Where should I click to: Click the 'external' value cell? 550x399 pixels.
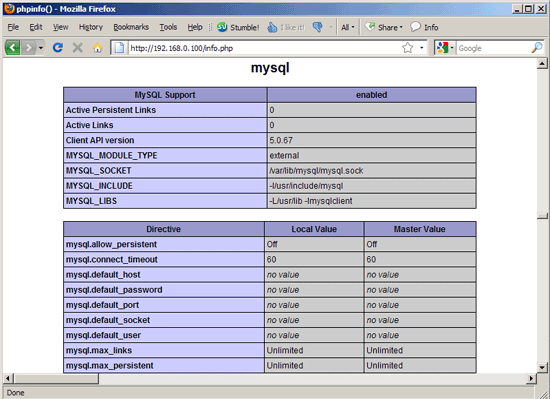371,155
